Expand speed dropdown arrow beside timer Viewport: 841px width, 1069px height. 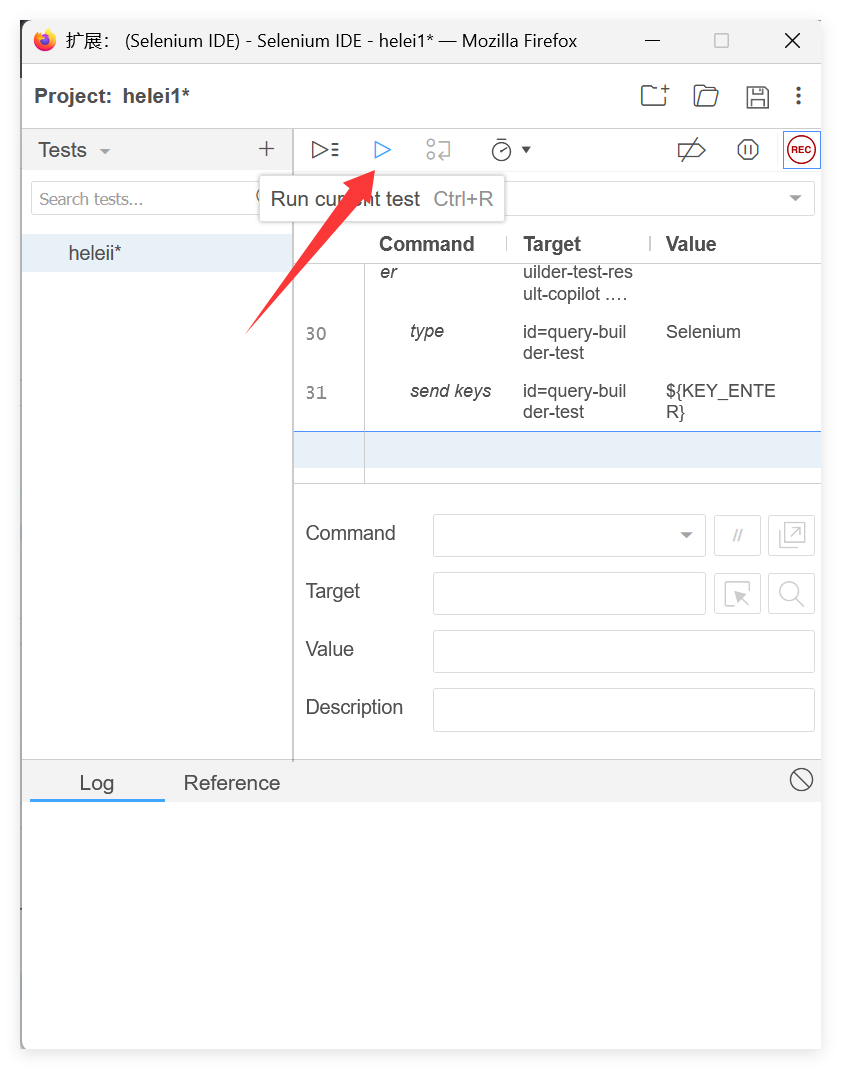tap(526, 149)
